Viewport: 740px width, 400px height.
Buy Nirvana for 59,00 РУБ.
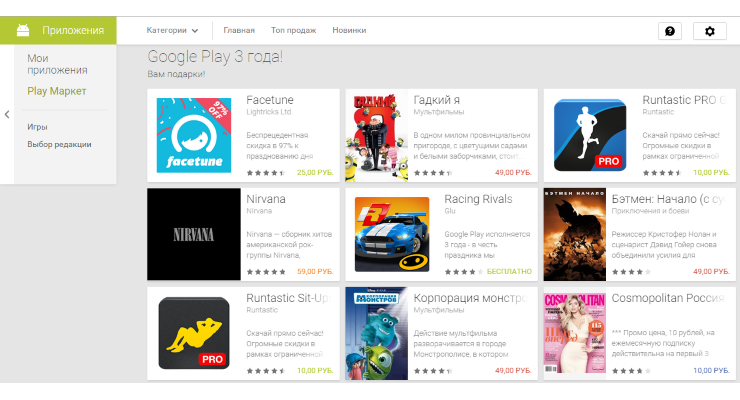click(x=315, y=272)
